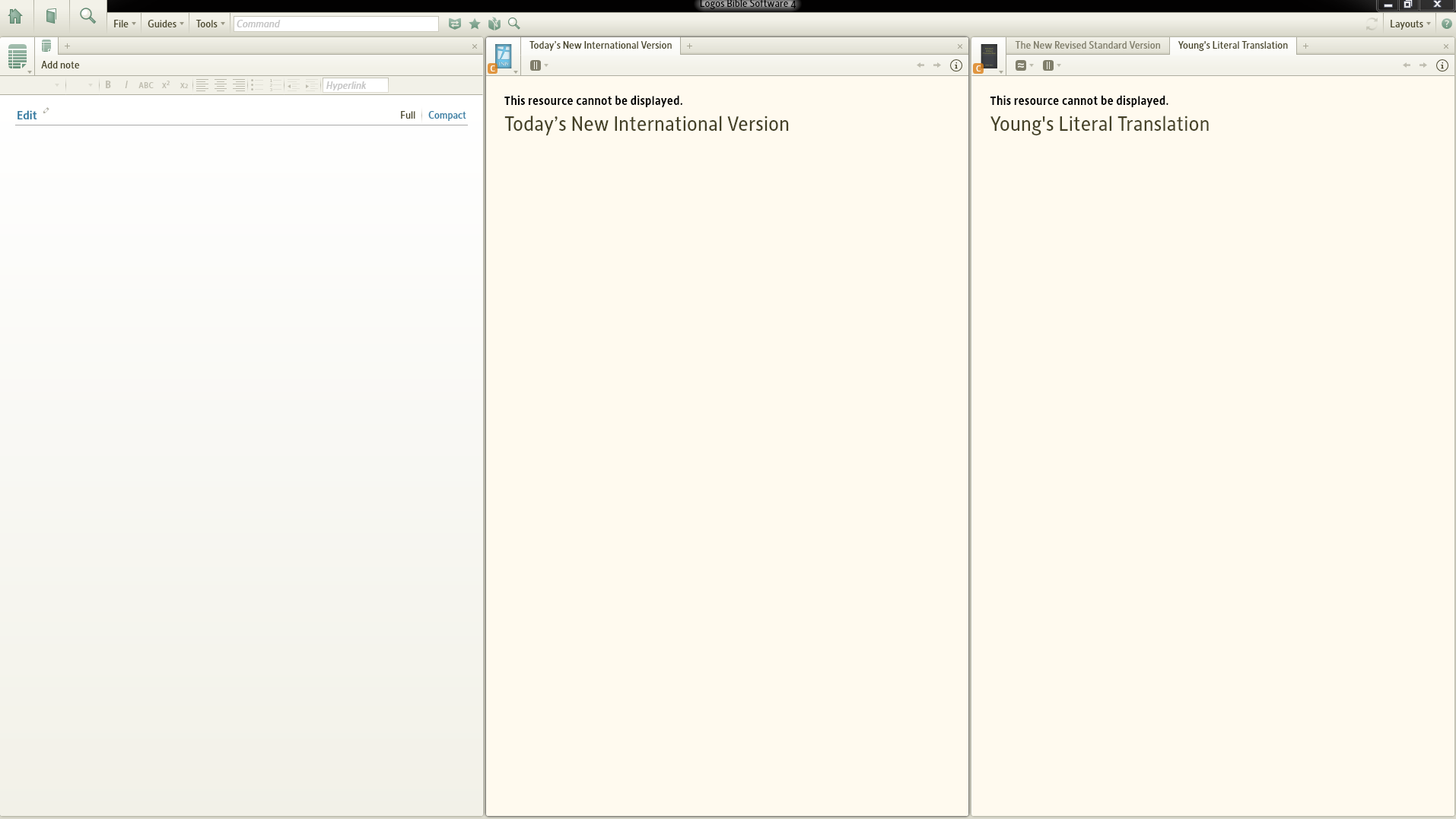Click the refresh sync icon near Layouts
Viewport: 1456px width, 819px height.
(1372, 24)
